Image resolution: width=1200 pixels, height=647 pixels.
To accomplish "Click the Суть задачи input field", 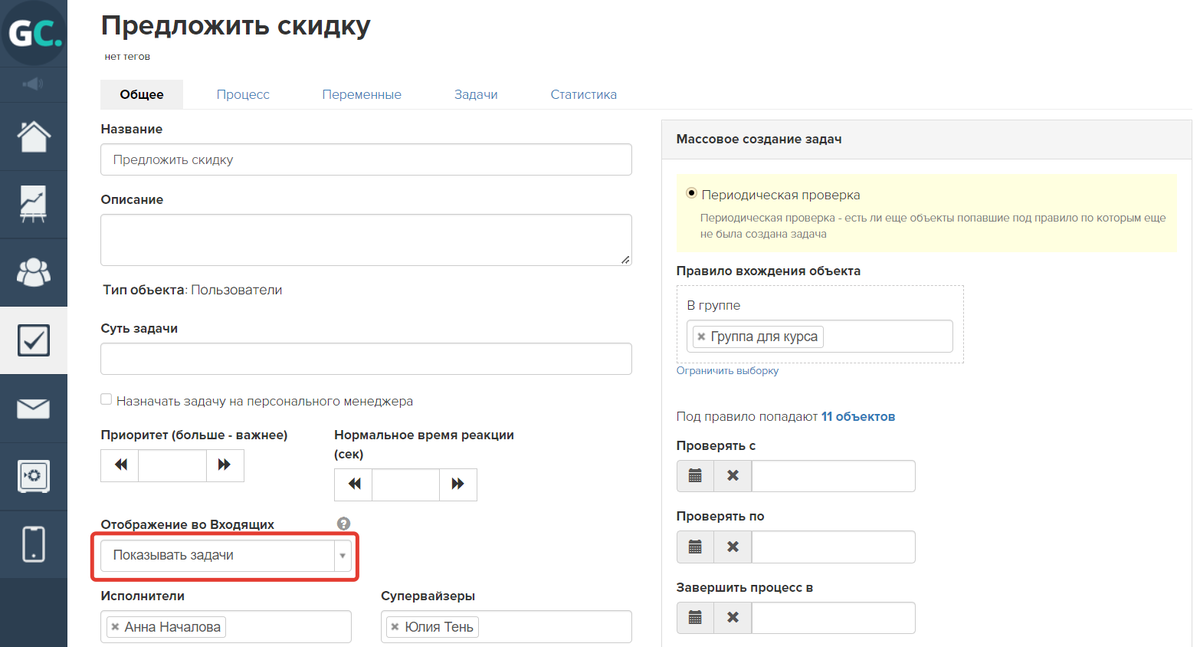I will (x=366, y=359).
